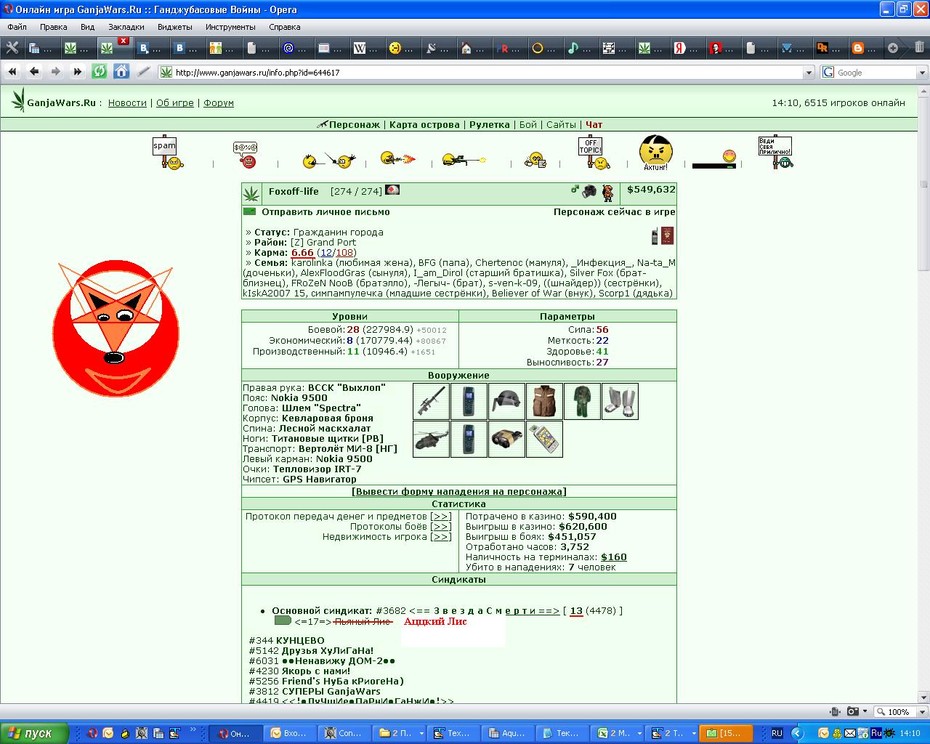Image resolution: width=930 pixels, height=744 pixels.
Task: Open the blue home page icon
Action: tap(121, 72)
